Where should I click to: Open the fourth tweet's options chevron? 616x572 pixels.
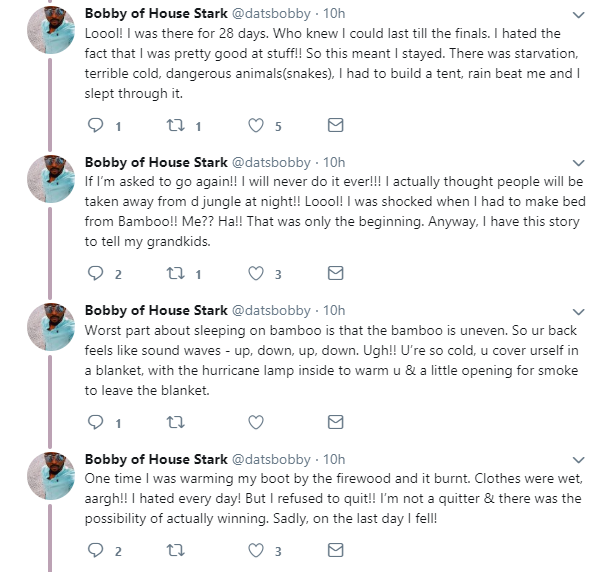click(579, 459)
